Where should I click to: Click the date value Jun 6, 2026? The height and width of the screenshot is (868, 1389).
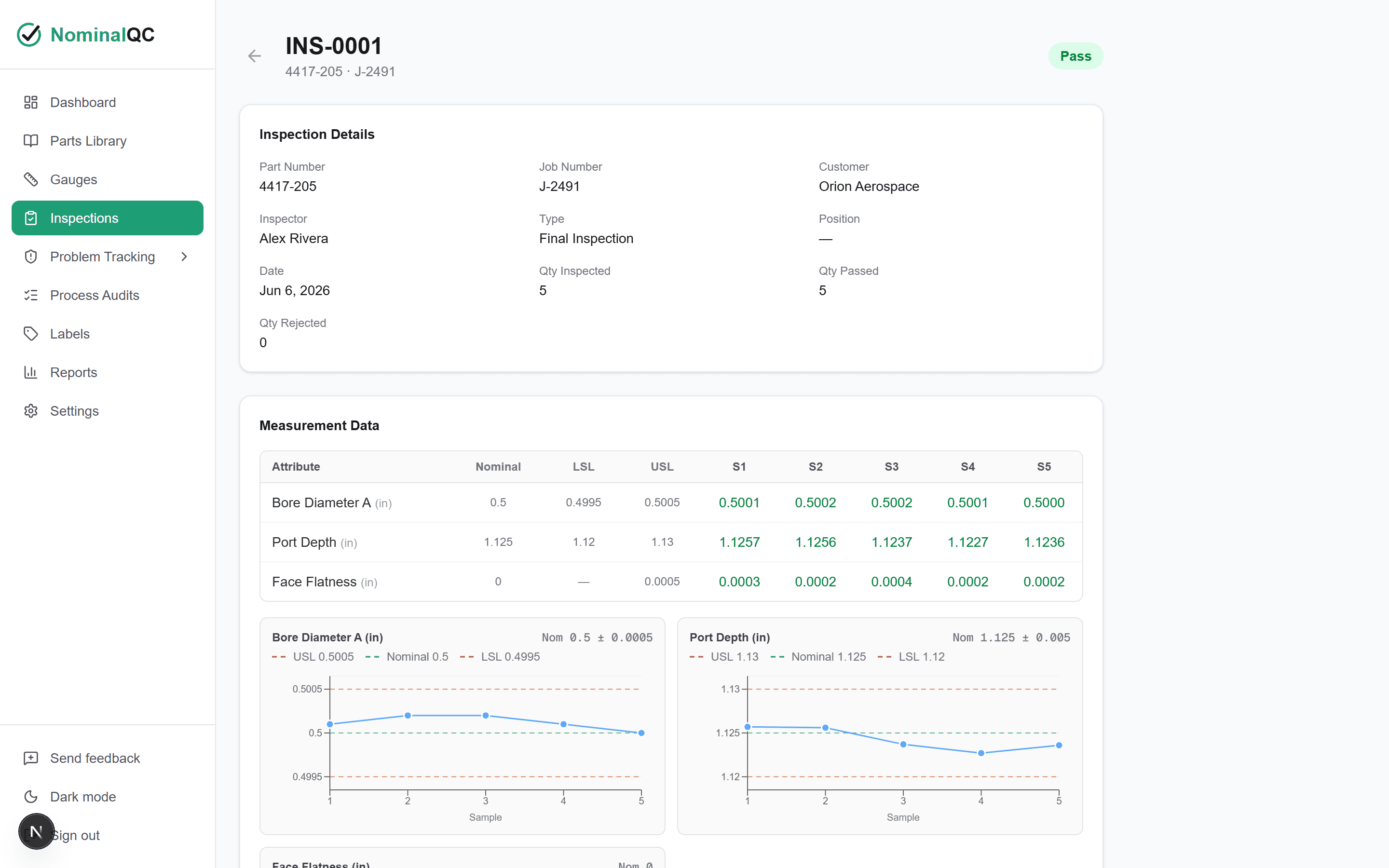tap(295, 290)
